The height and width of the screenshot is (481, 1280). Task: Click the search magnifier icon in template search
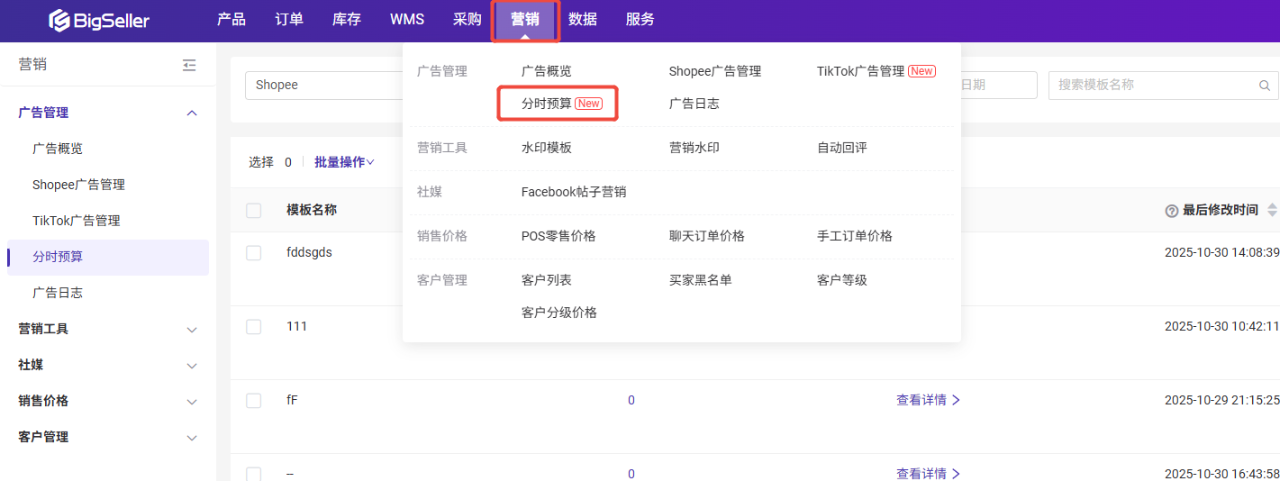point(1264,86)
